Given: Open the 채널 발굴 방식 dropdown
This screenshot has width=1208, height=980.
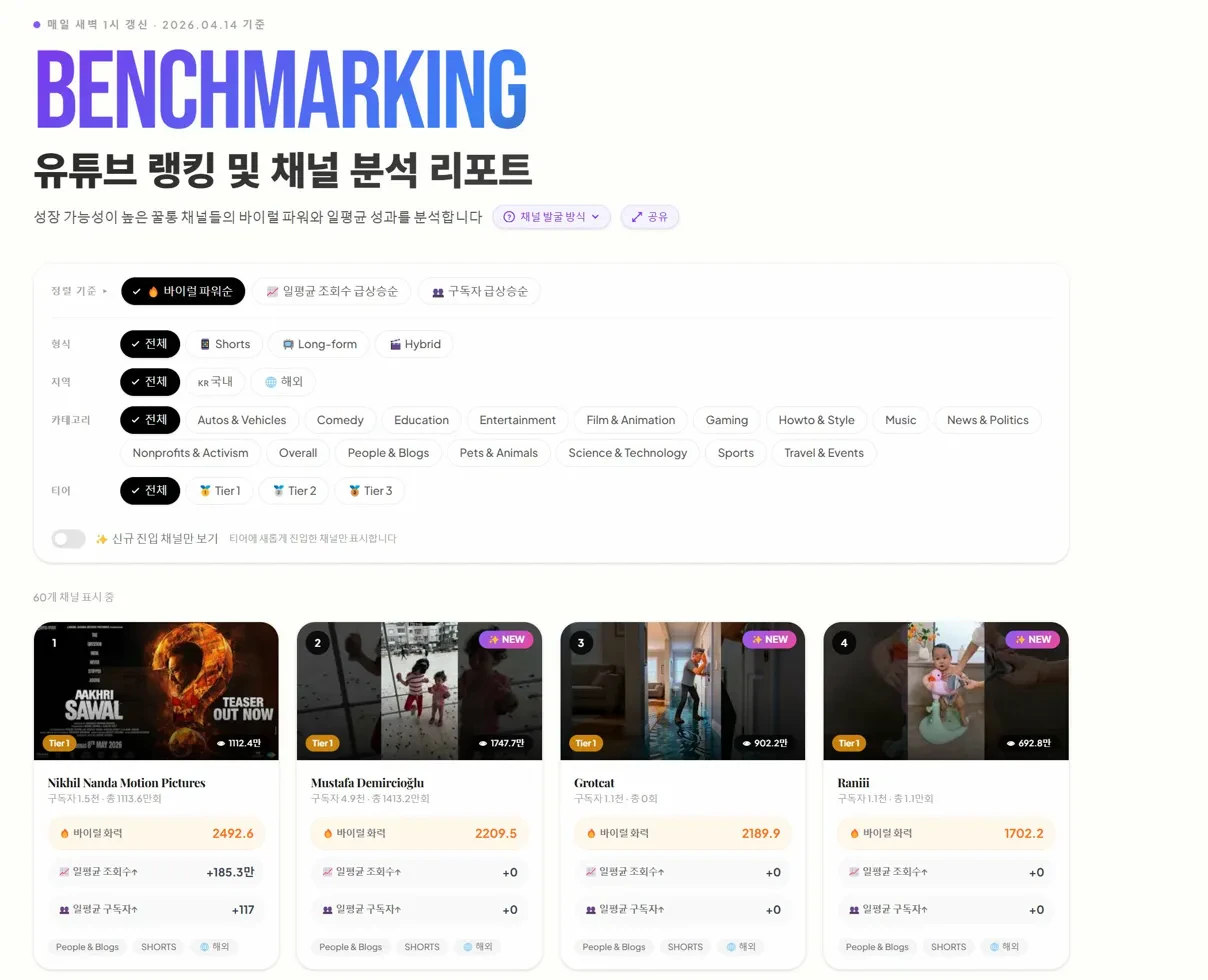Looking at the screenshot, I should click(551, 216).
